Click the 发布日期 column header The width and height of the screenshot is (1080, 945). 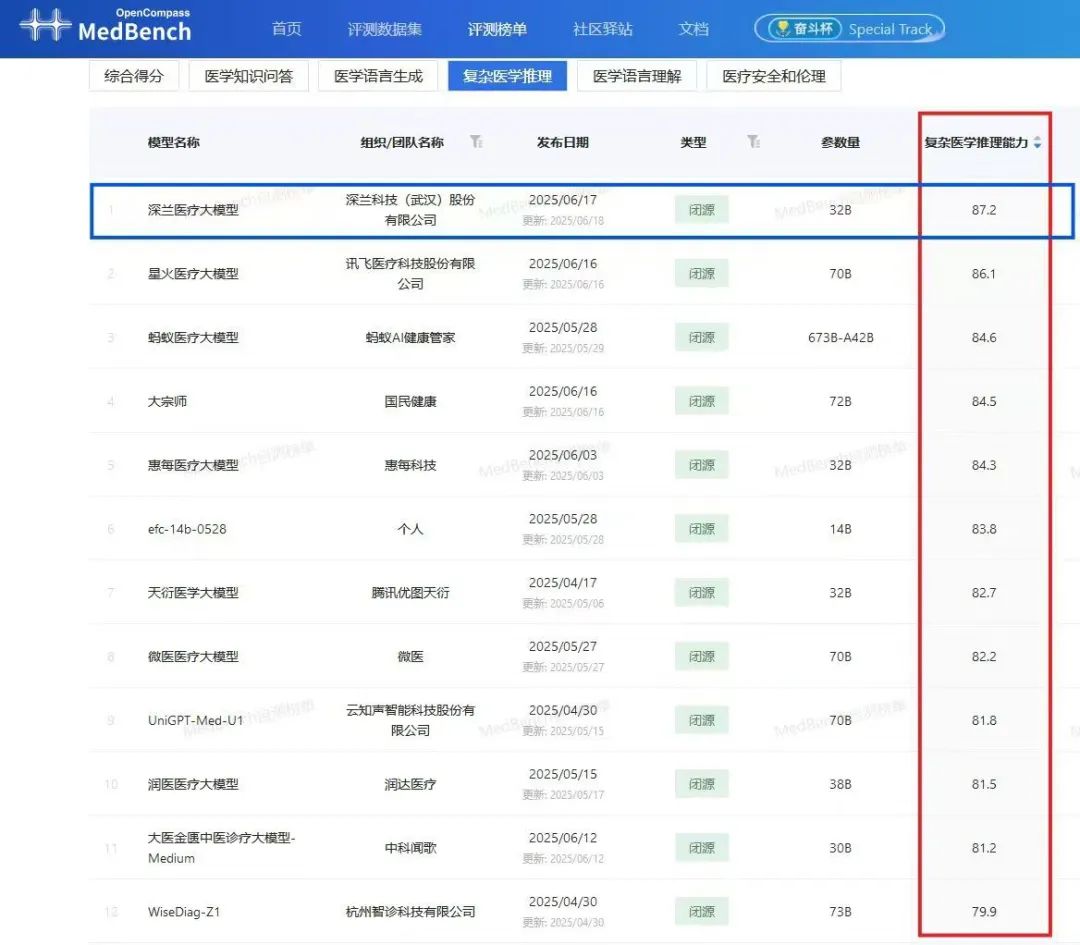pos(563,143)
